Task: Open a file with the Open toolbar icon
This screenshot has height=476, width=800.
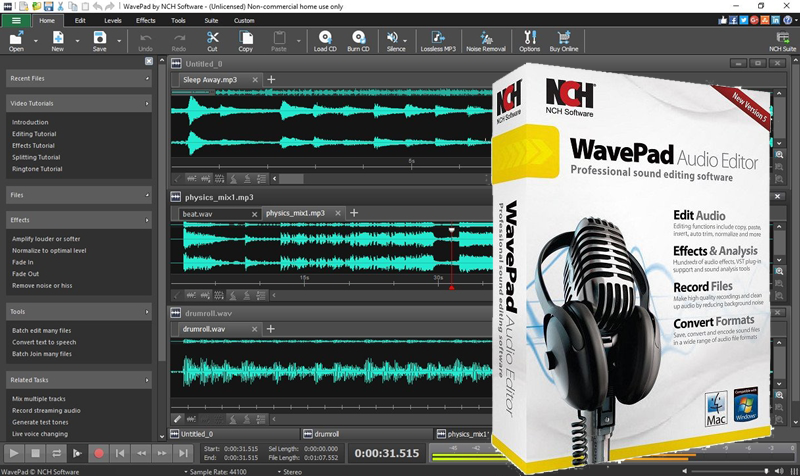Action: pyautogui.click(x=16, y=41)
